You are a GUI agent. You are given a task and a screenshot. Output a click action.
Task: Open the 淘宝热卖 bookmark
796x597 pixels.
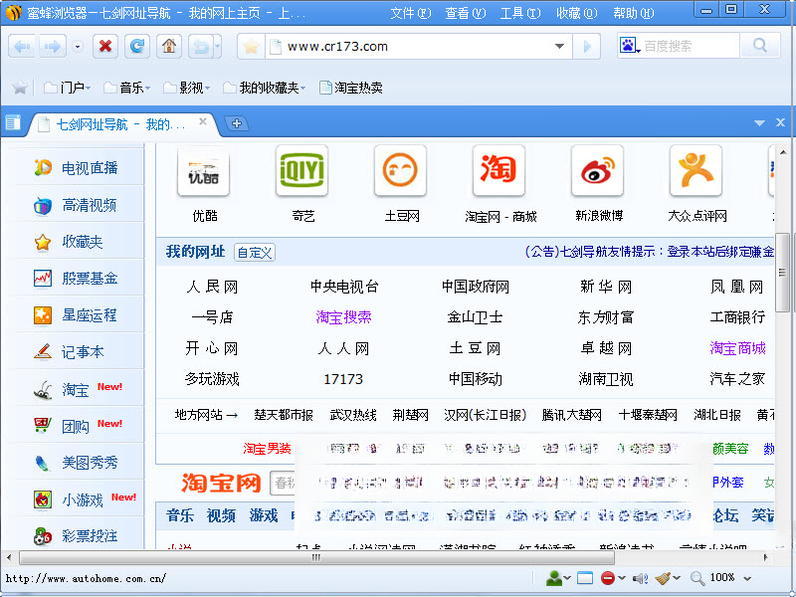click(x=351, y=88)
